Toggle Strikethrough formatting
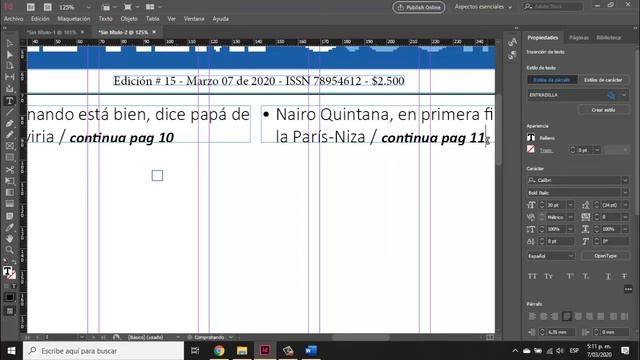The height and width of the screenshot is (360, 640). pos(624,276)
